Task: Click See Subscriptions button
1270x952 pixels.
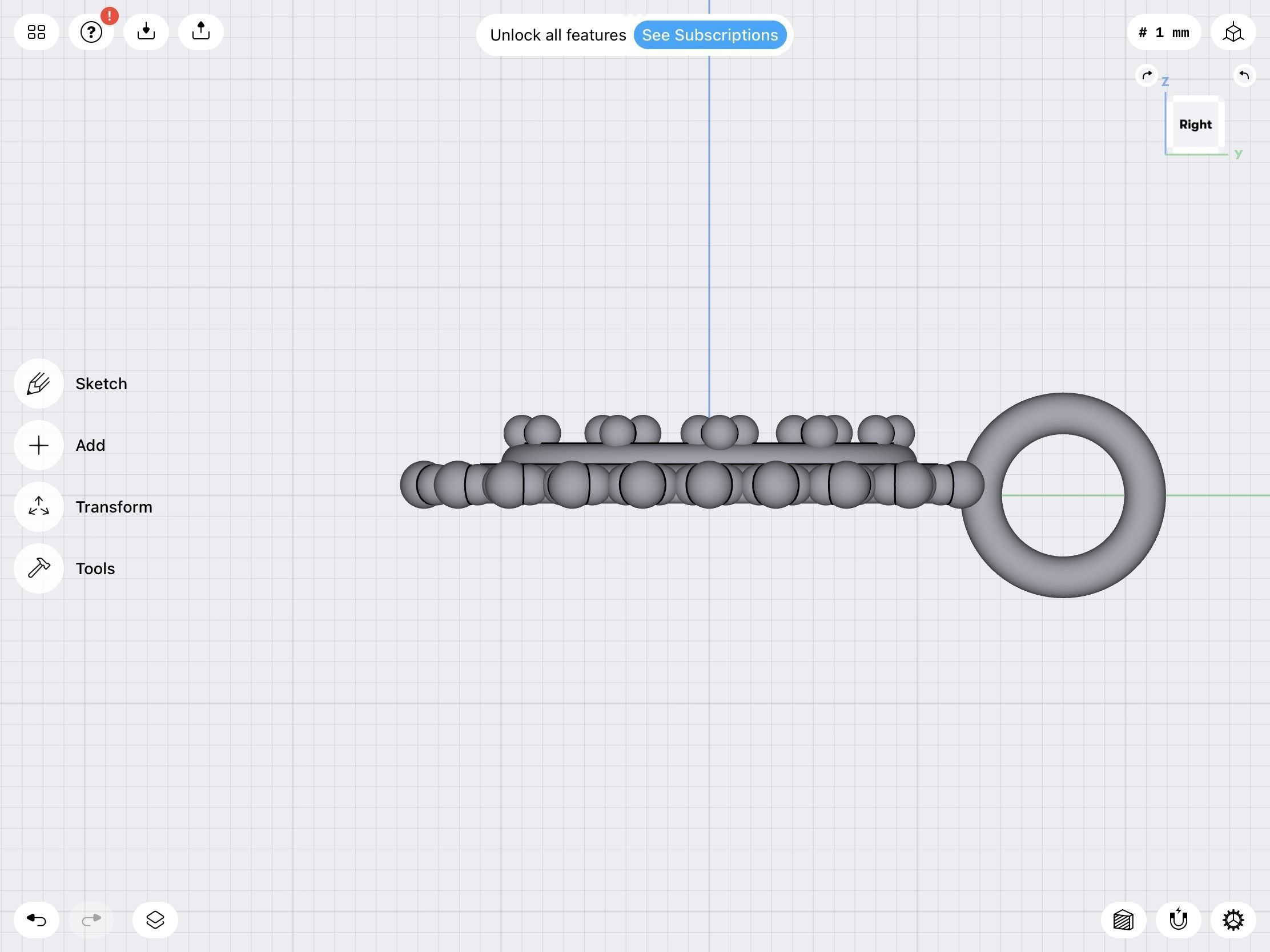Action: (x=710, y=35)
